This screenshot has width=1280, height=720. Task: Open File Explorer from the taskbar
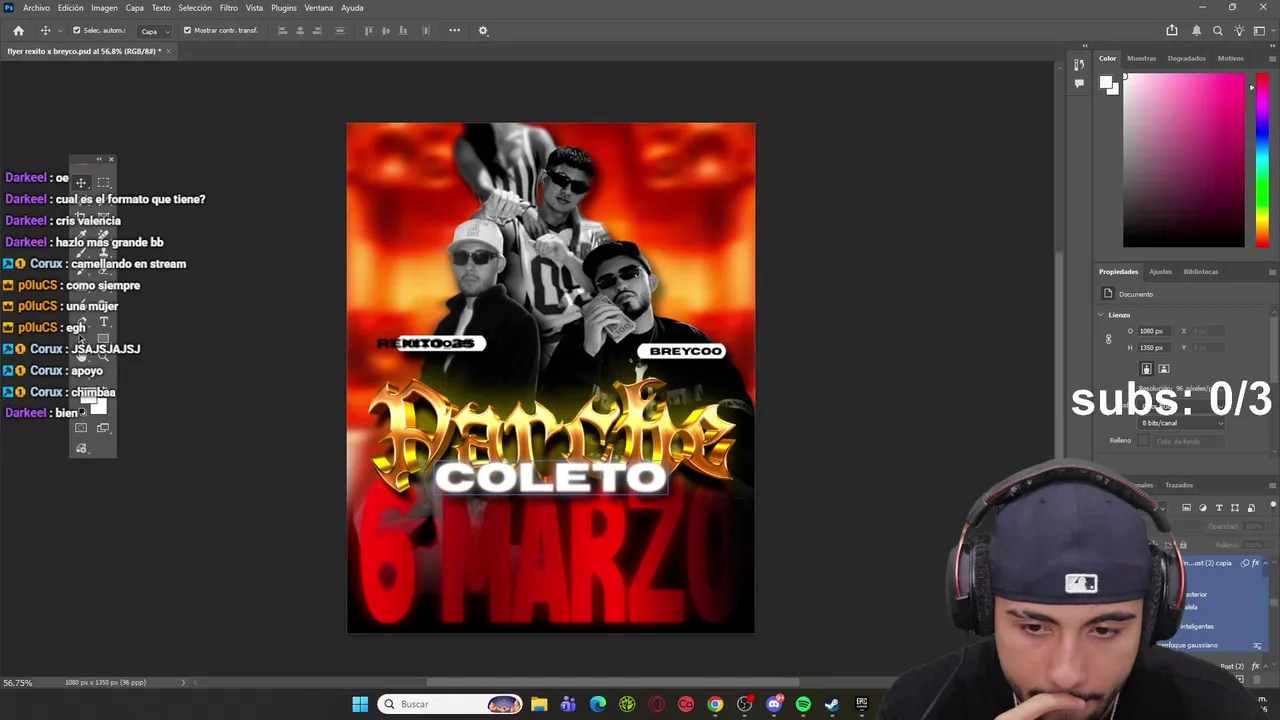[x=539, y=704]
